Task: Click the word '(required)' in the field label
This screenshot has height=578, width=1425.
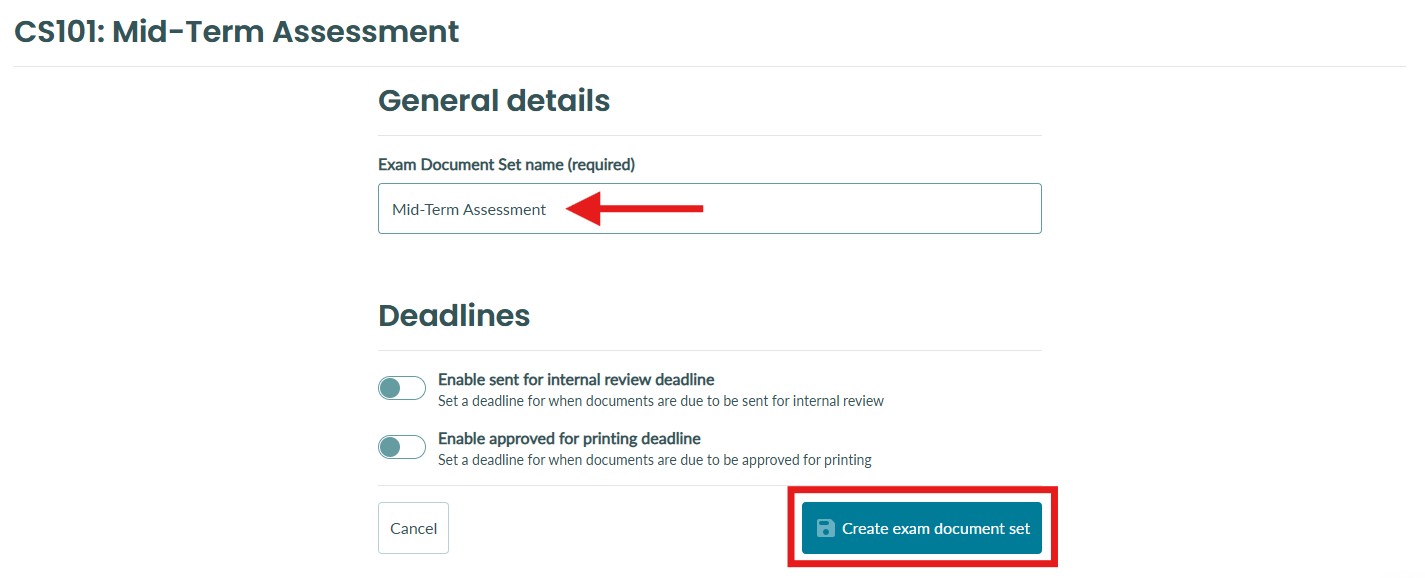Action: click(601, 164)
